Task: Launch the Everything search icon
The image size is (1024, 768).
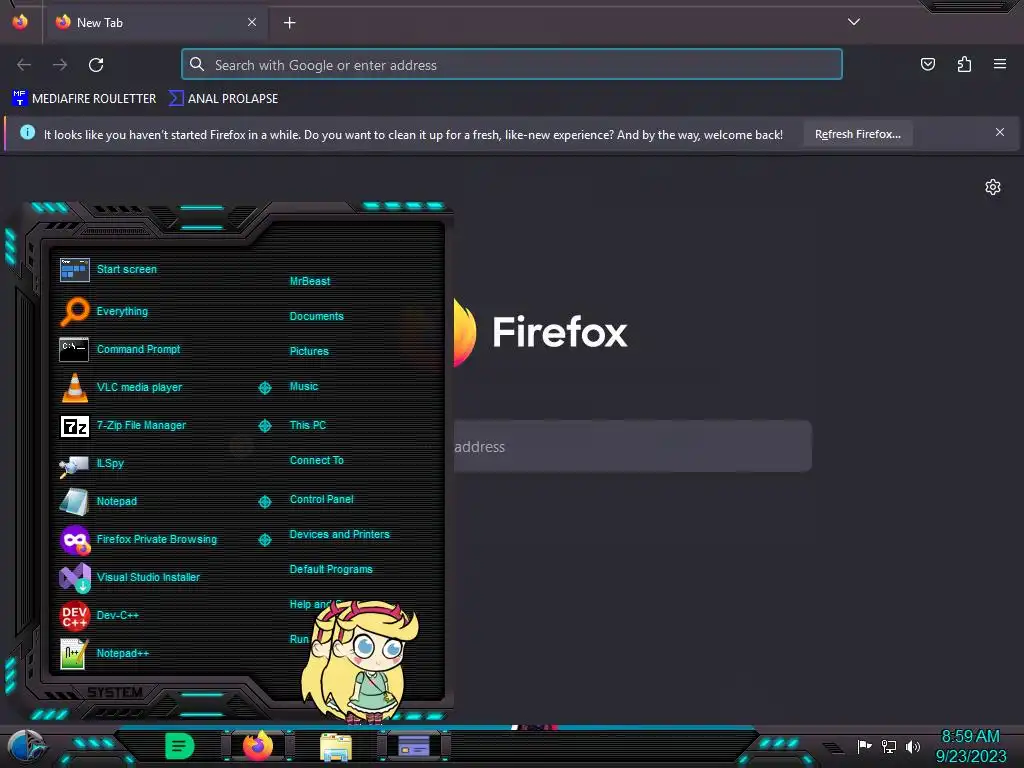Action: click(x=74, y=311)
